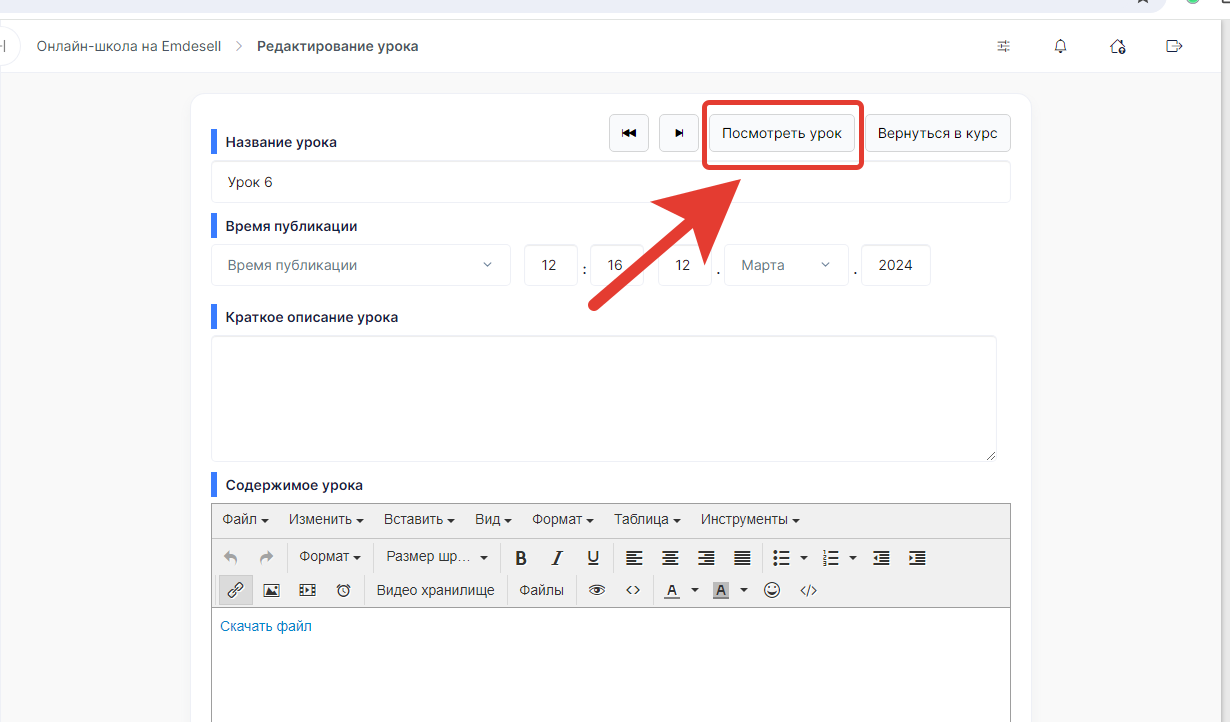Click the lesson name field Урок 6
Image resolution: width=1230 pixels, height=722 pixels.
click(x=611, y=182)
